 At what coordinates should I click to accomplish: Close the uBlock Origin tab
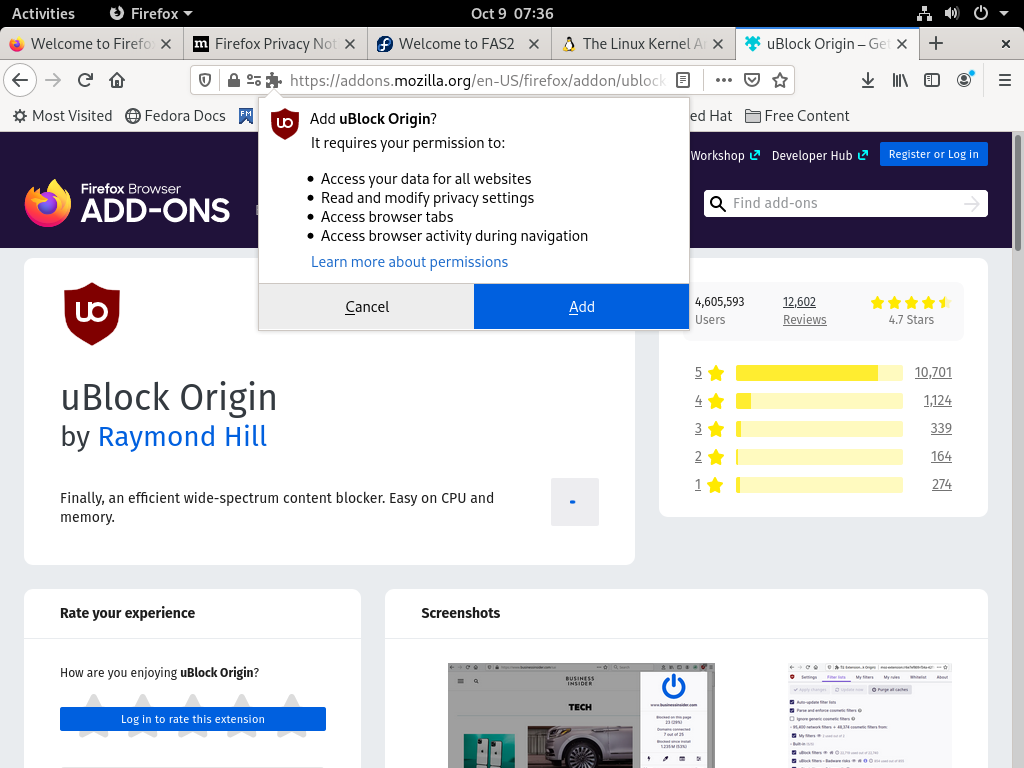click(x=902, y=44)
